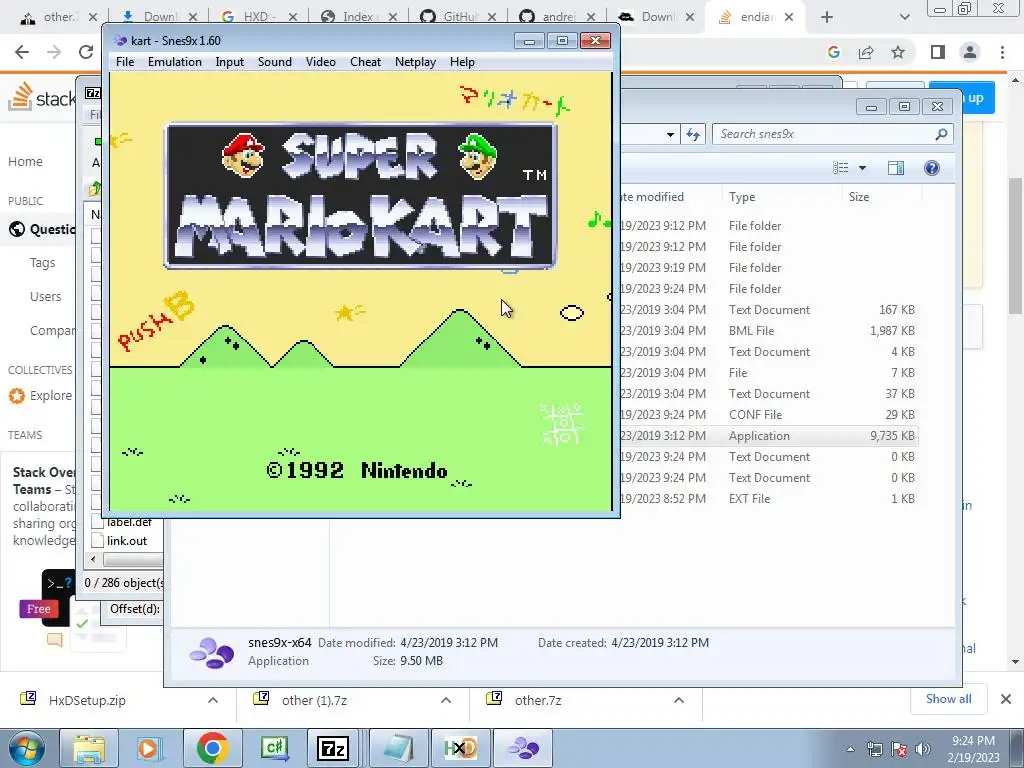Click Chrome's forward arrow
The width and height of the screenshot is (1024, 768).
[54, 52]
